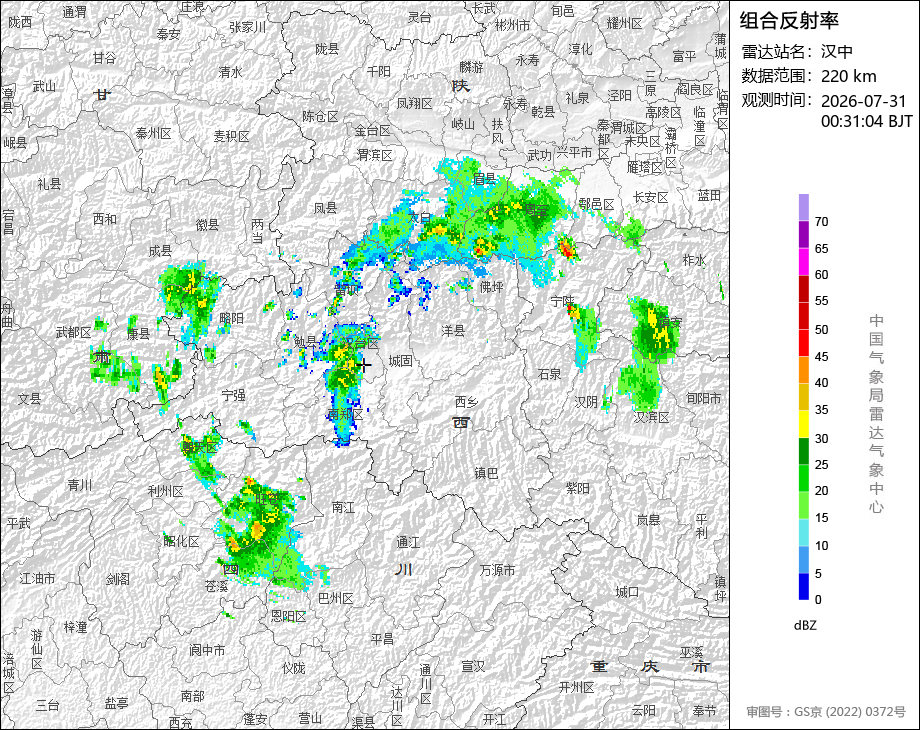Click the 南江 label
The width and height of the screenshot is (920, 730).
click(343, 507)
